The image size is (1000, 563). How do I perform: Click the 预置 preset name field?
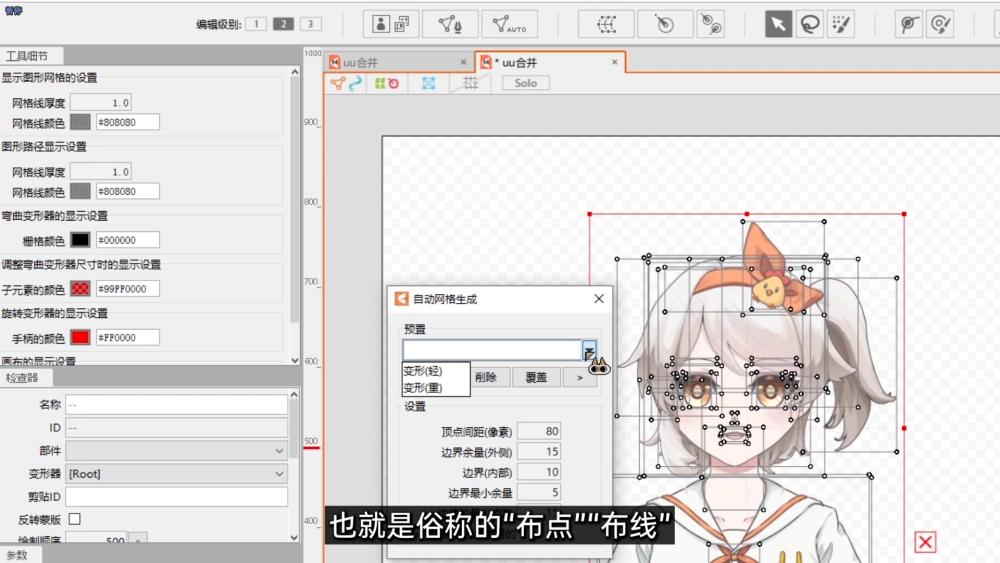coord(492,350)
